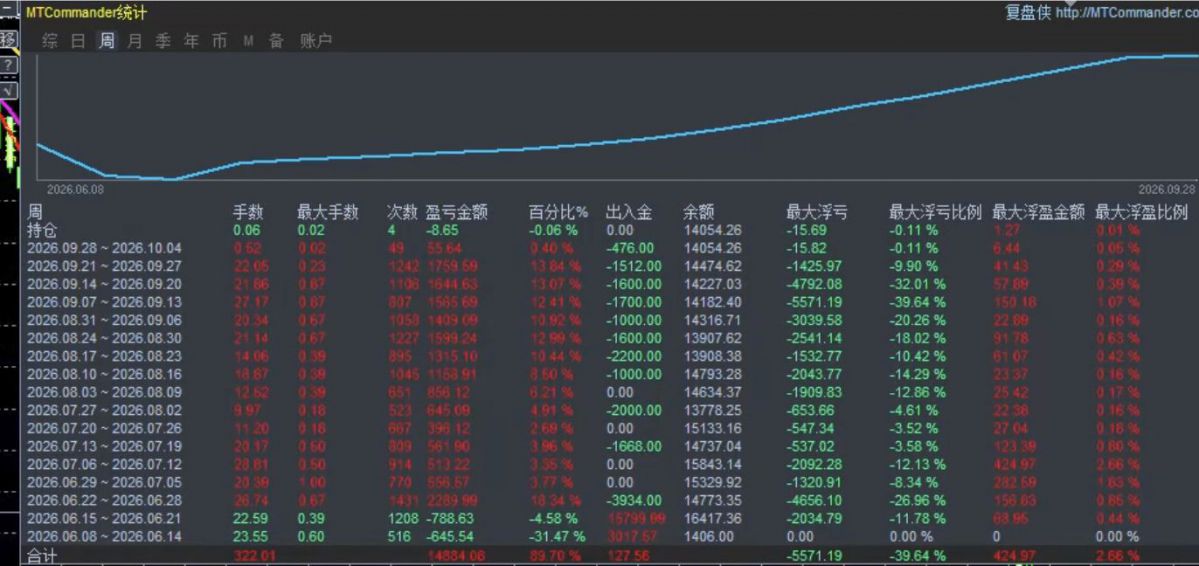Viewport: 1199px width, 566px height.
Task: Click the max floating loss cell -4792.08
Action: click(x=814, y=284)
